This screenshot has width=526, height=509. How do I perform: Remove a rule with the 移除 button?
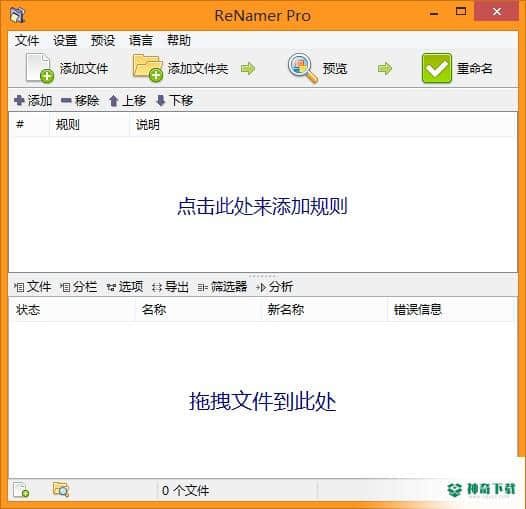pyautogui.click(x=80, y=100)
